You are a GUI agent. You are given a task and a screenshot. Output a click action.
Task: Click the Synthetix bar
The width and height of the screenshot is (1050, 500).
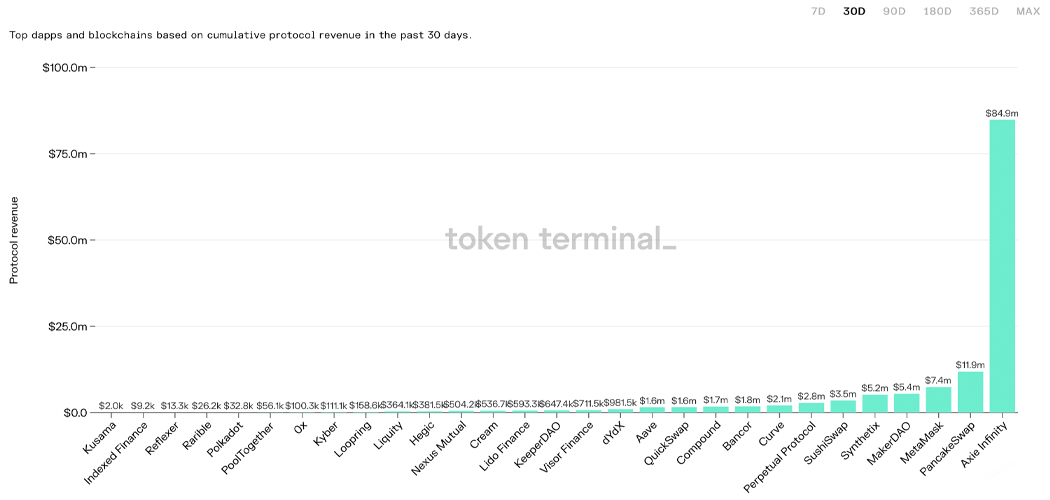[x=875, y=403]
